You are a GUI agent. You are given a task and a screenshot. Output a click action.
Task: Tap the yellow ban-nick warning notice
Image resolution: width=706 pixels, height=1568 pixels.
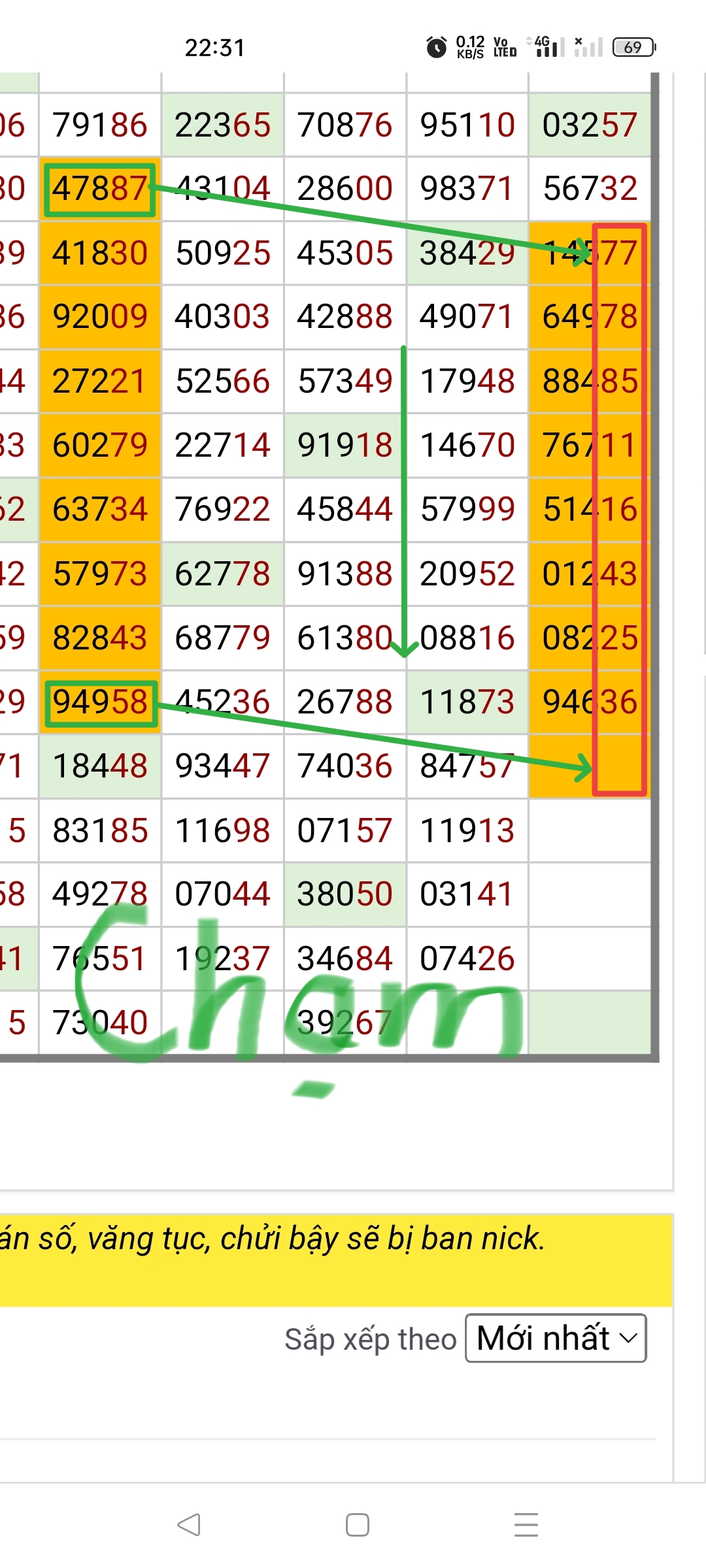click(336, 1260)
